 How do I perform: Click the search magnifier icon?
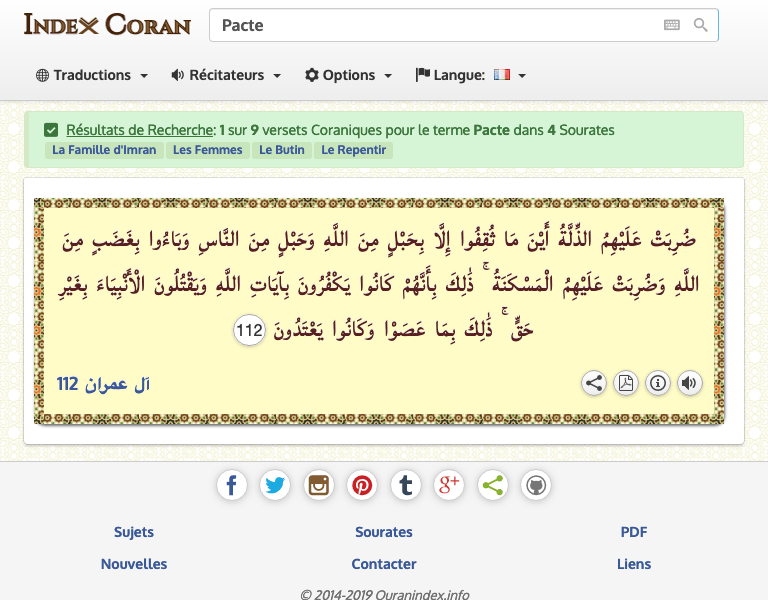pos(700,25)
